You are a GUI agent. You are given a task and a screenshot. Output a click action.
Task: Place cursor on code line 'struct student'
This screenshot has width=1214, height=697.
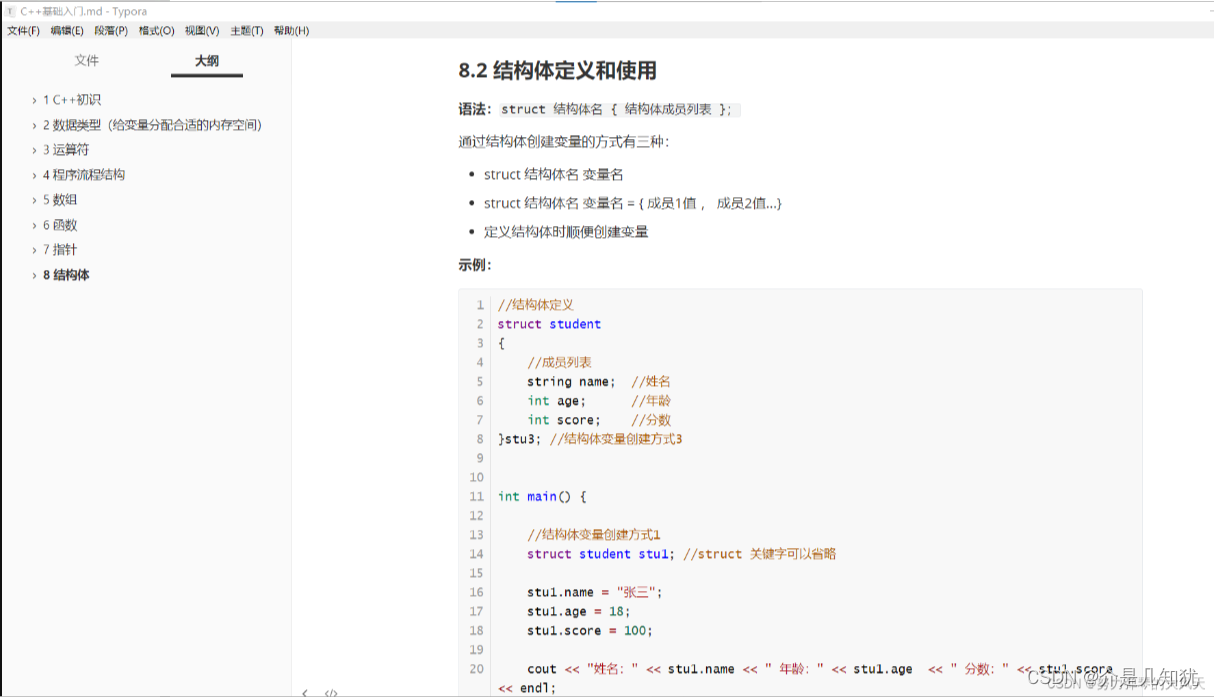[549, 324]
